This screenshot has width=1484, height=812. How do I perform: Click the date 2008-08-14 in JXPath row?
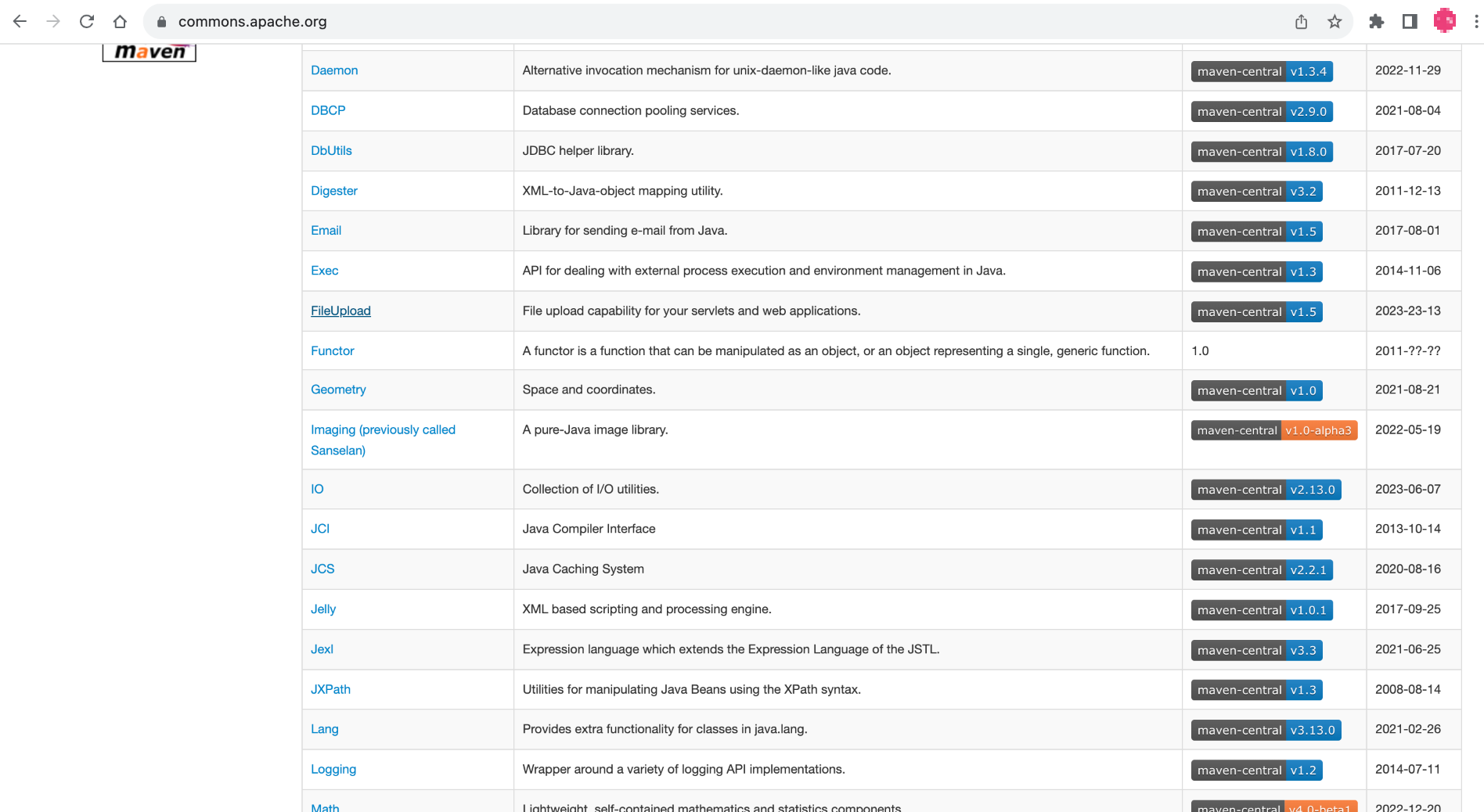pos(1407,689)
